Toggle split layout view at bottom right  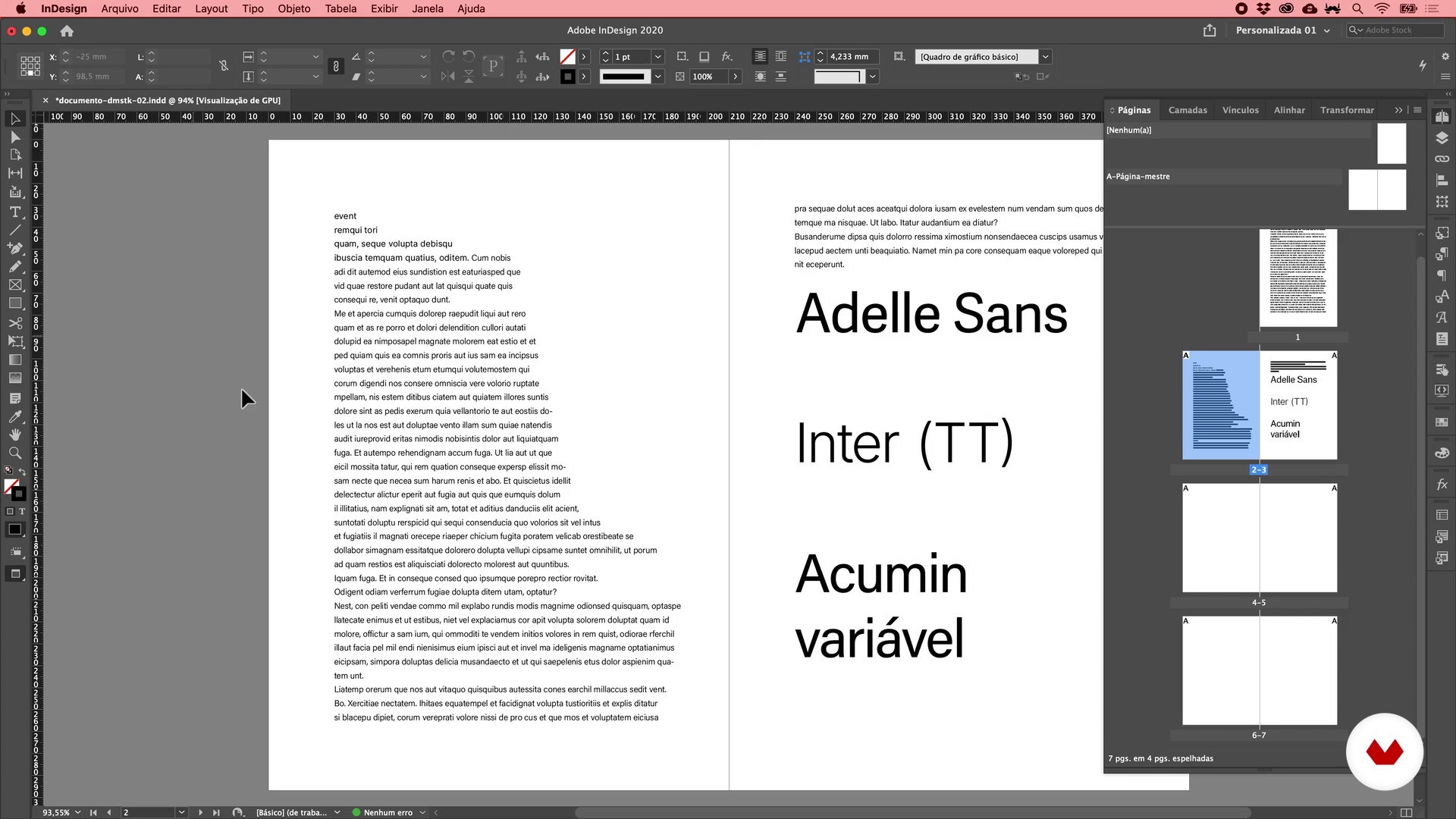point(1406,812)
